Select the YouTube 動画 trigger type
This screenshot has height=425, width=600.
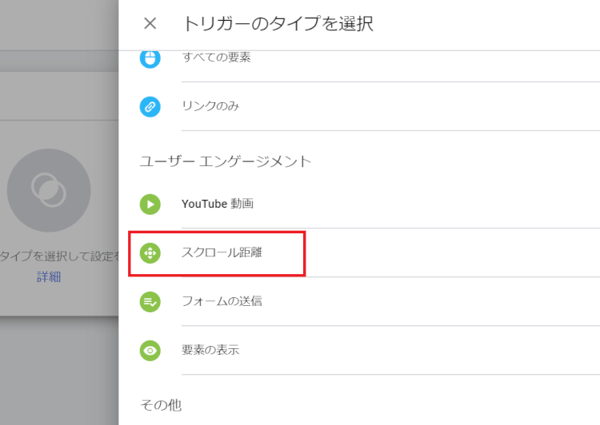tap(217, 204)
